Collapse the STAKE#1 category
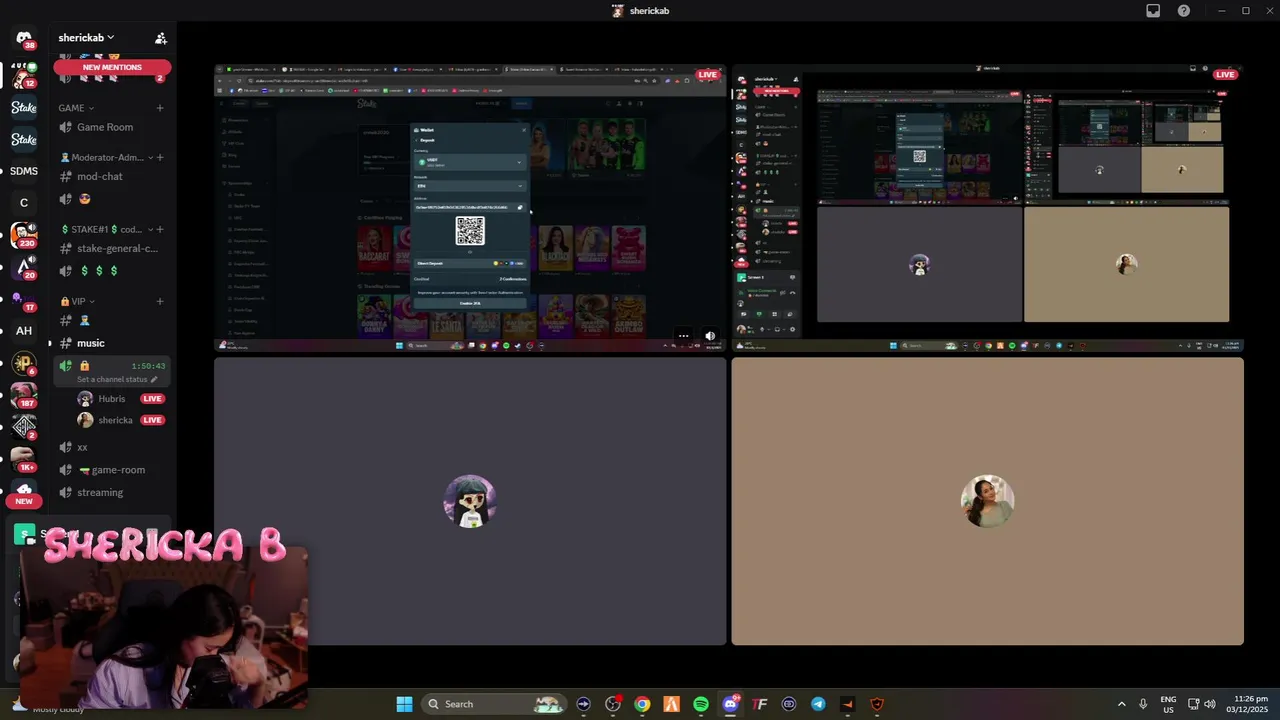Screen dimensions: 1280x720 (107, 229)
